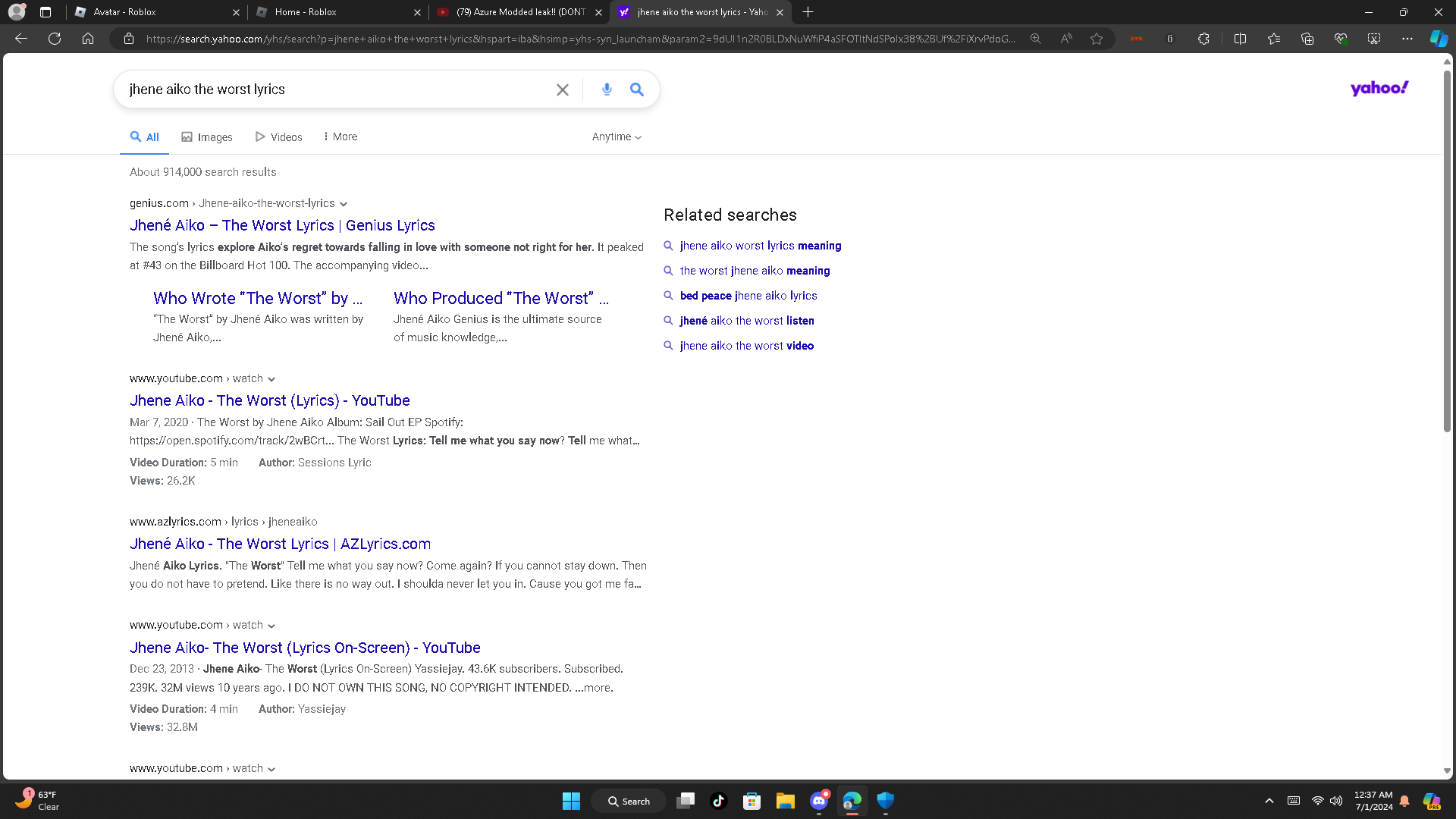1456x819 pixels.
Task: Search related 'jhene aiko the worst video'
Action: coord(747,346)
